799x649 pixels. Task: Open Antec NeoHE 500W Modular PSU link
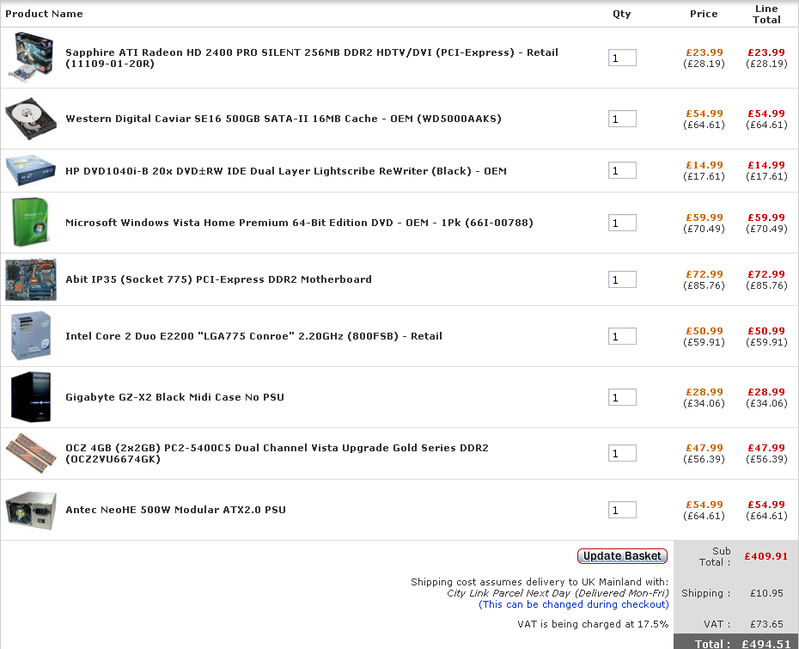pyautogui.click(x=176, y=509)
